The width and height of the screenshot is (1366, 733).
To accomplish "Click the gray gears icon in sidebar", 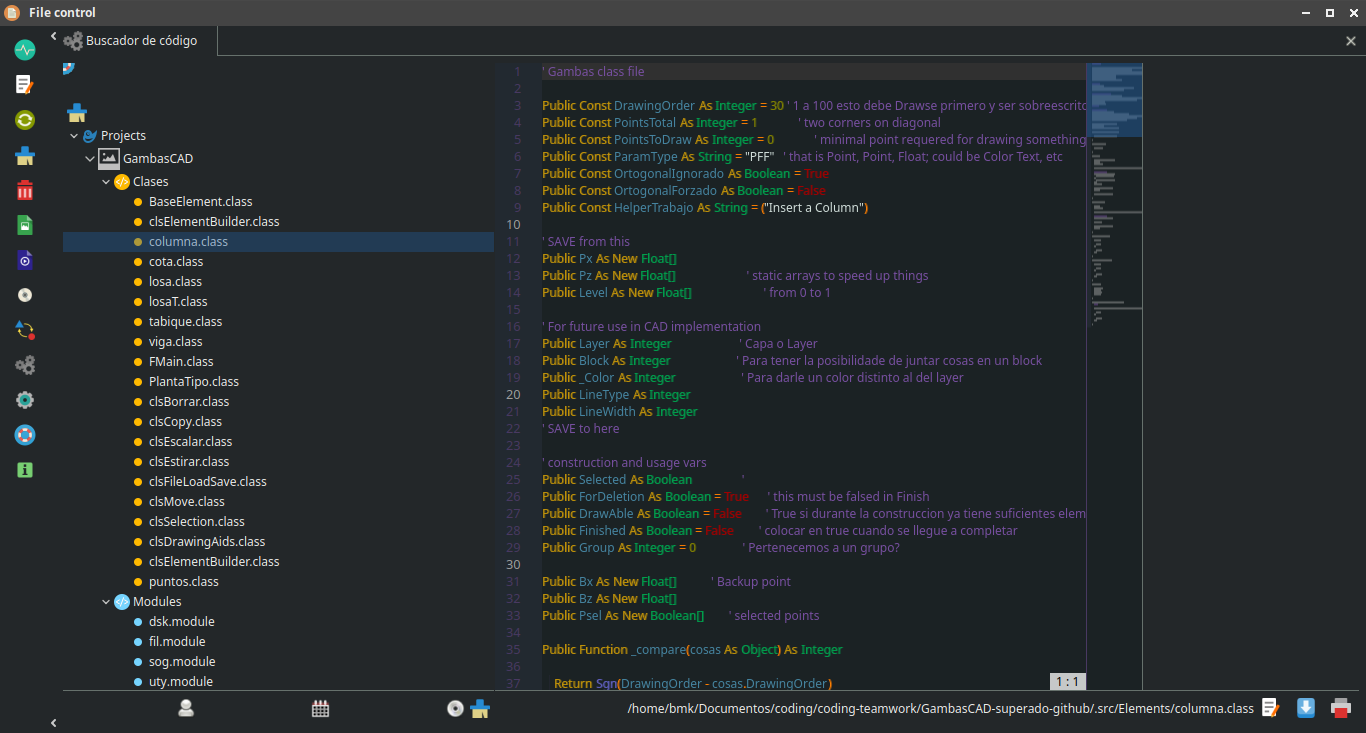I will click(x=25, y=365).
